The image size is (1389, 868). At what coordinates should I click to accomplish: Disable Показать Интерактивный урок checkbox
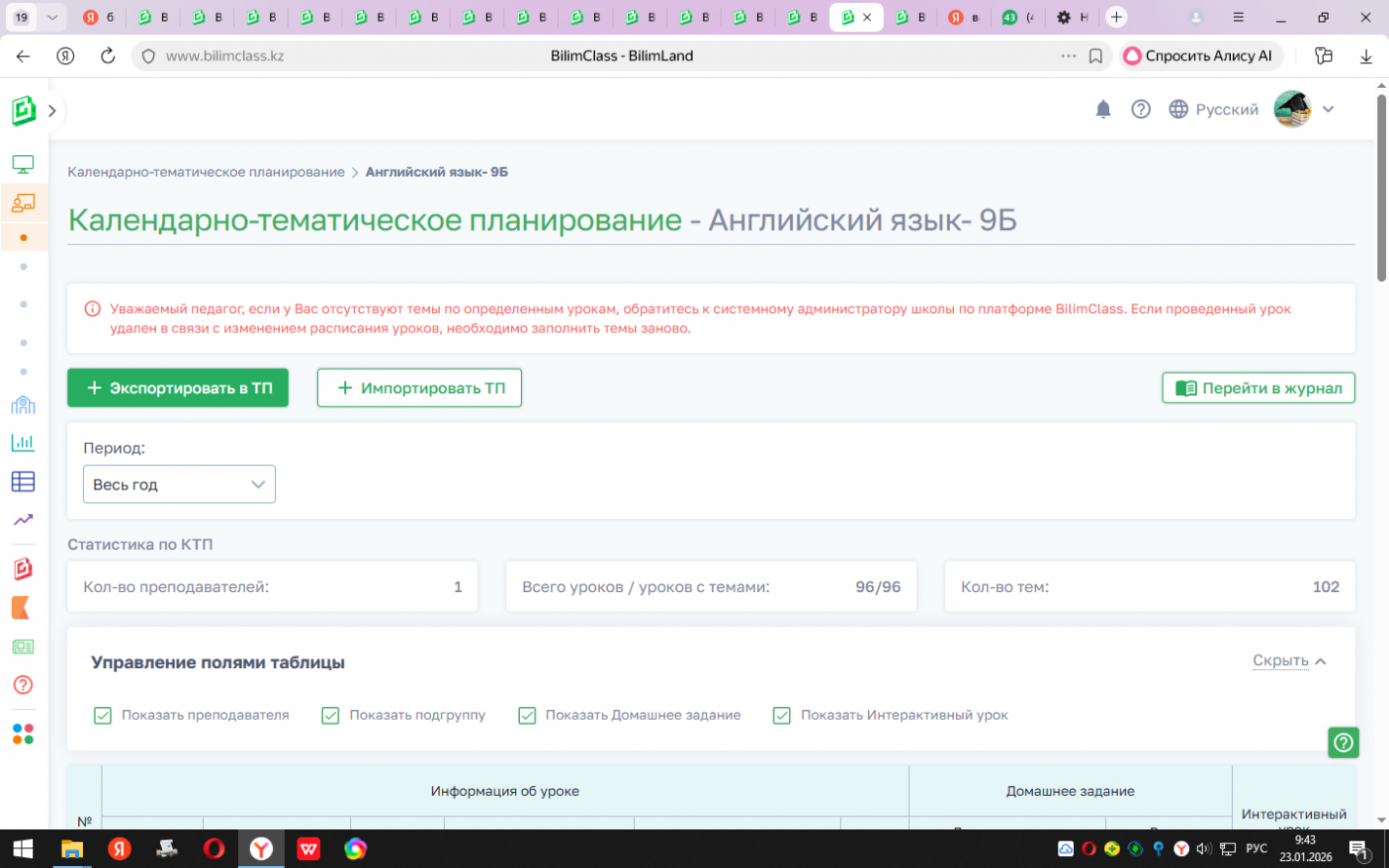(781, 716)
